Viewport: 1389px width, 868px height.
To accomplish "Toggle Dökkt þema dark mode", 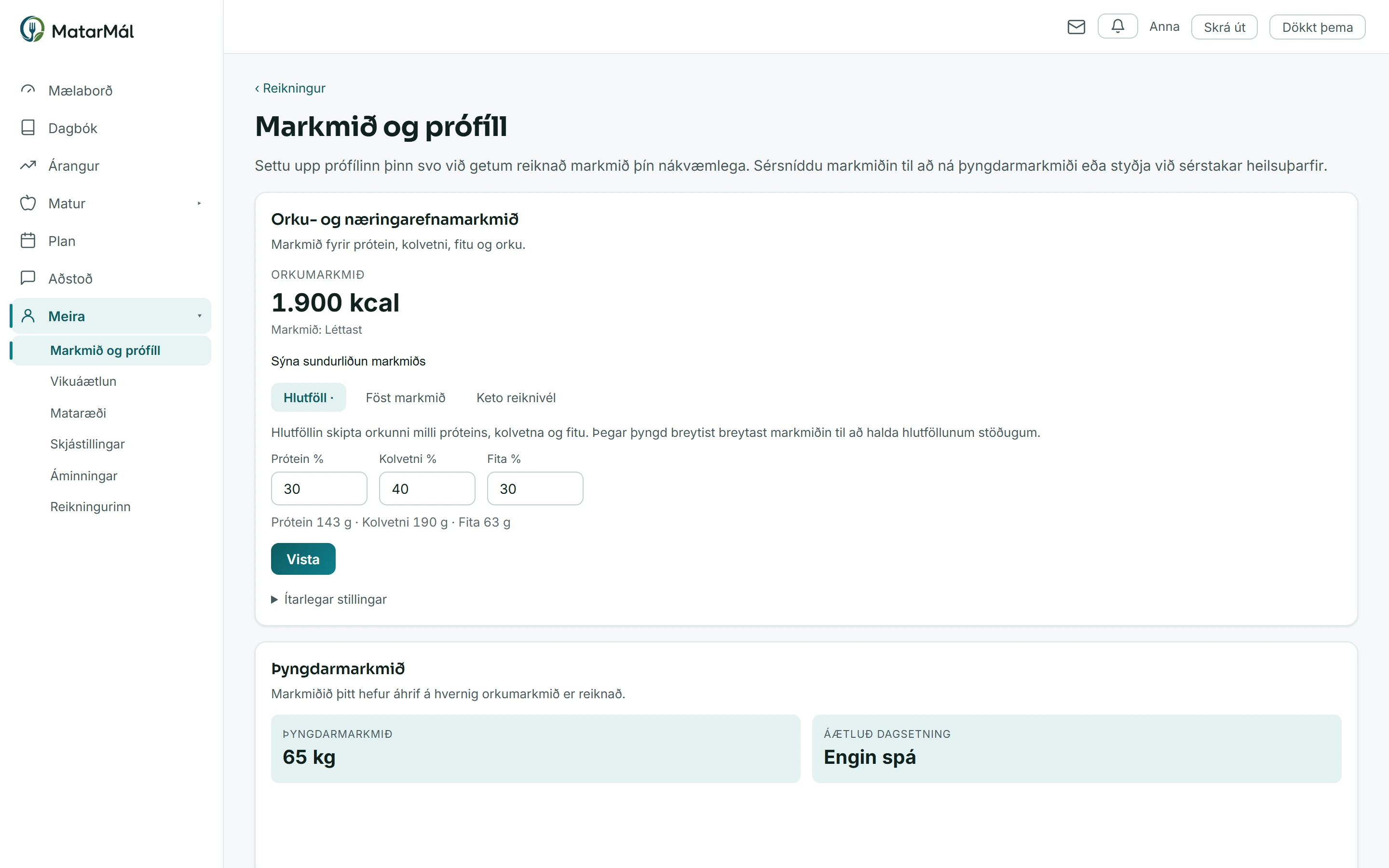I will point(1317,27).
